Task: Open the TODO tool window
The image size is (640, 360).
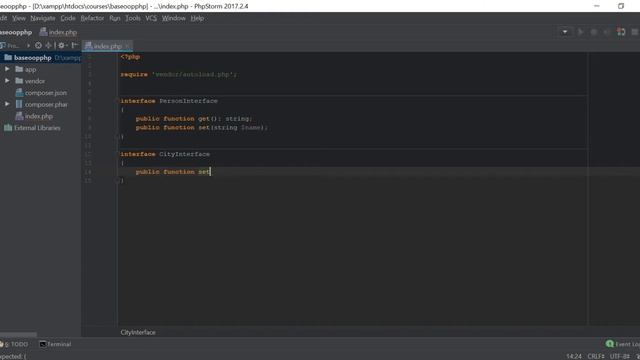Action: tap(15, 344)
